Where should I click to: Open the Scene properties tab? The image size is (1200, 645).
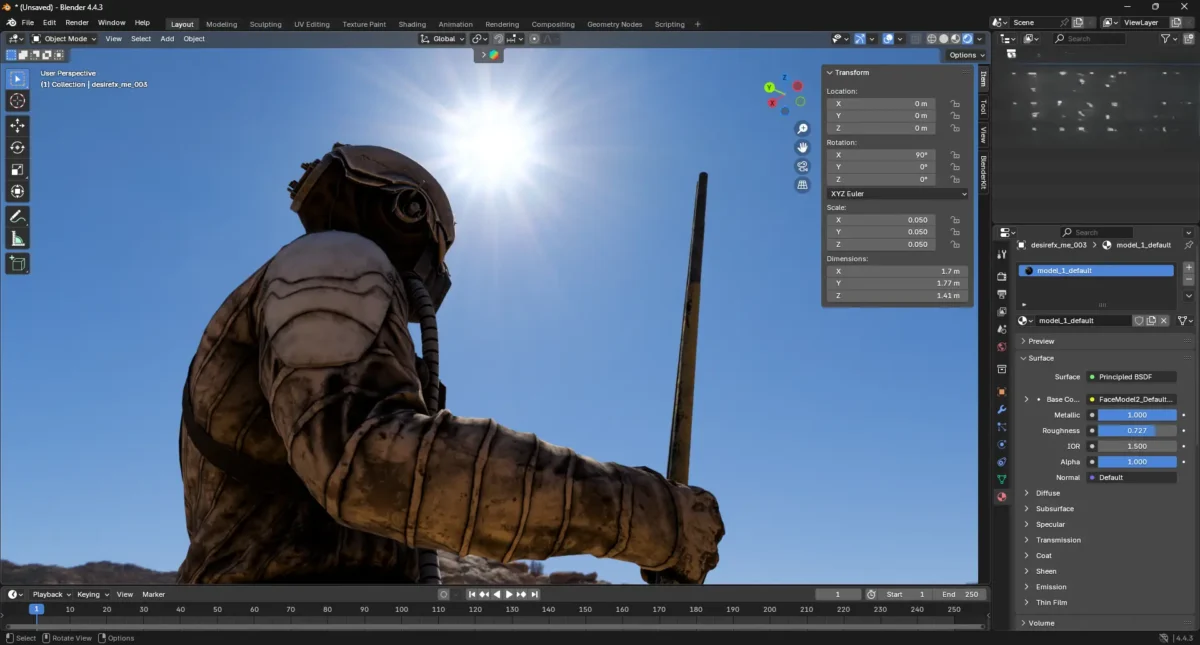click(x=1001, y=328)
